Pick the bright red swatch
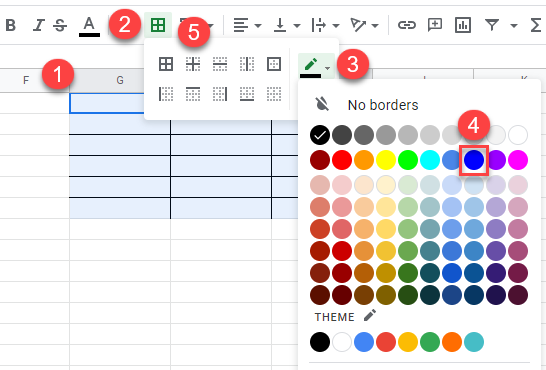546x370 pixels. point(342,160)
